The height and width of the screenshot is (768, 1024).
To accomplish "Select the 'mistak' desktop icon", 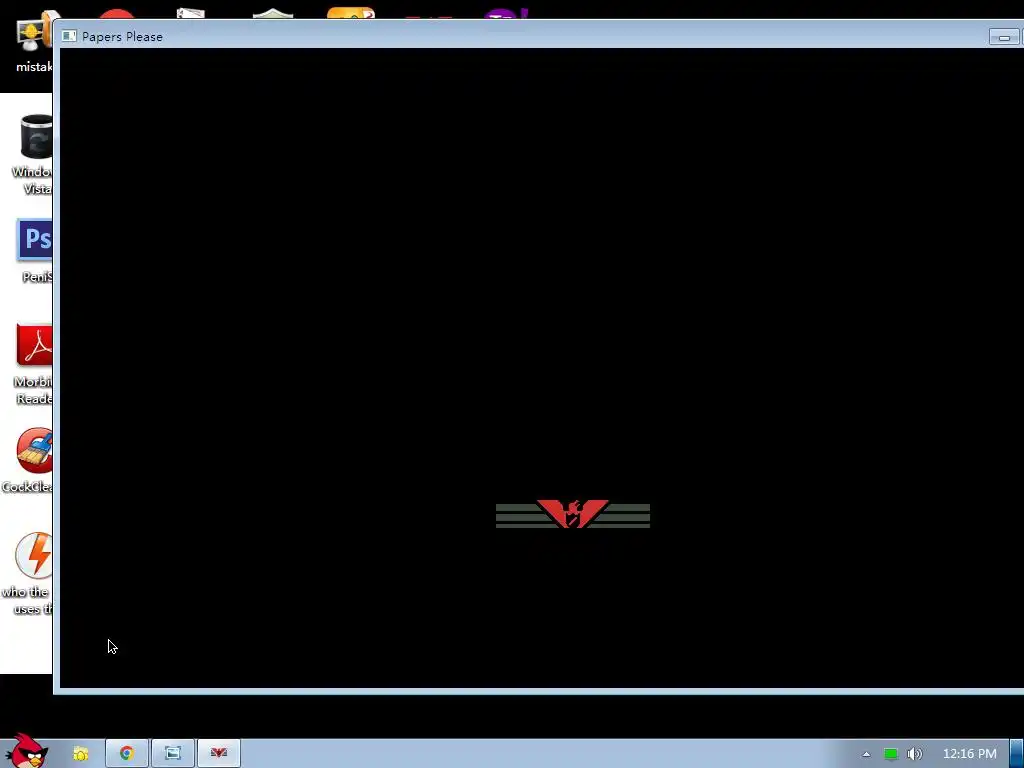I will pyautogui.click(x=33, y=43).
